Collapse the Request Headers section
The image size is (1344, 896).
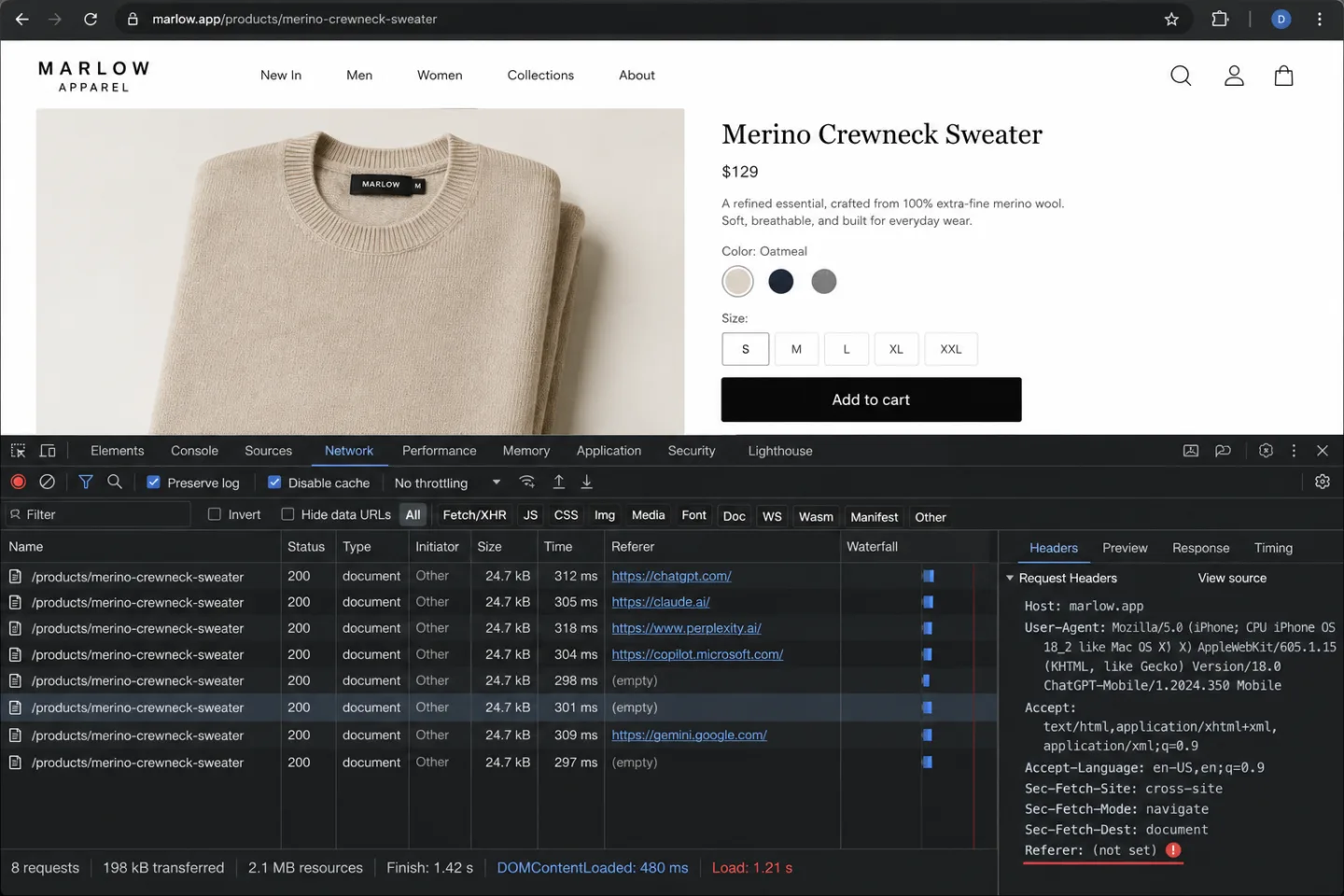(x=1010, y=579)
